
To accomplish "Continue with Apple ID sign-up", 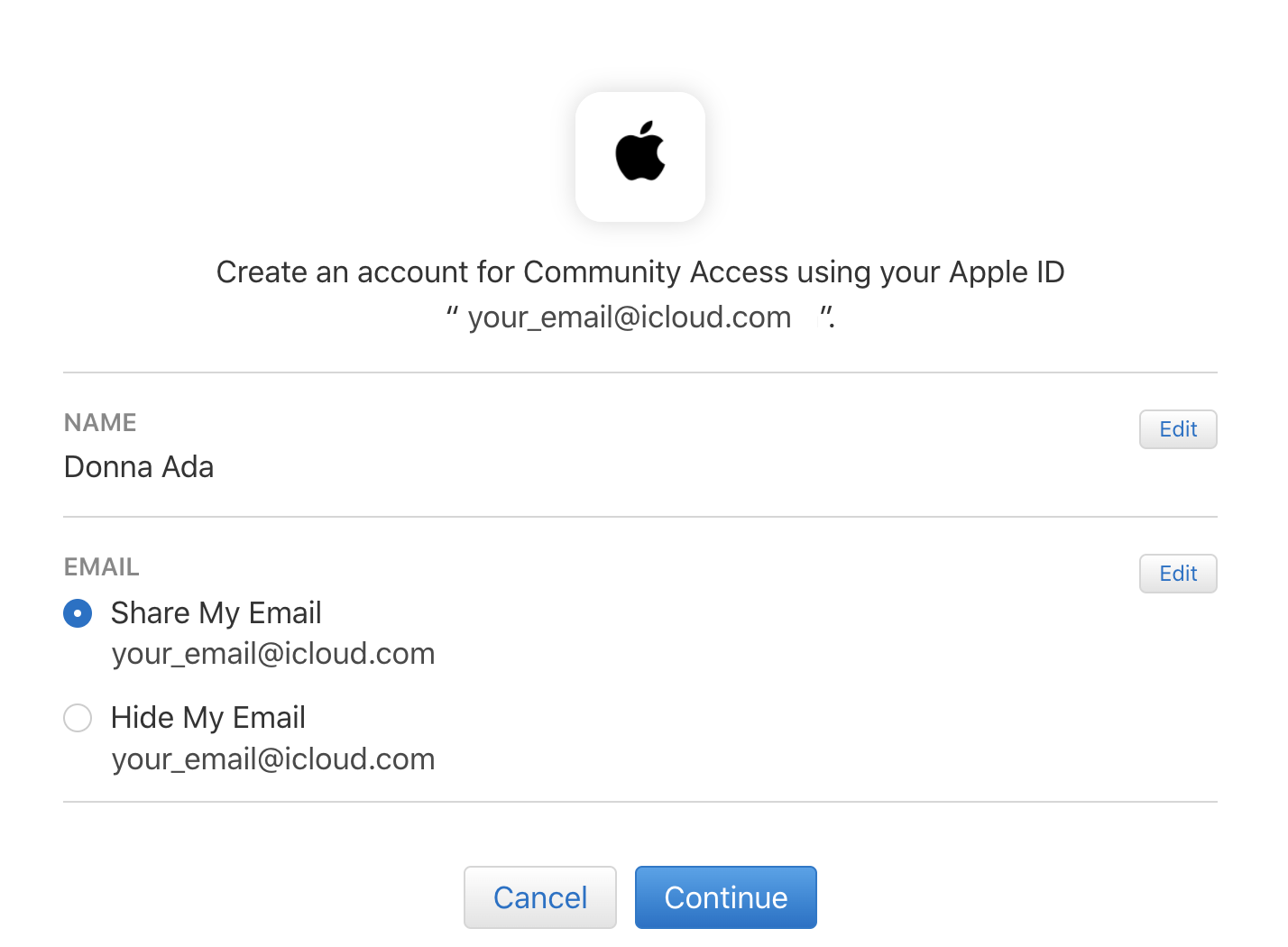I will [x=726, y=897].
